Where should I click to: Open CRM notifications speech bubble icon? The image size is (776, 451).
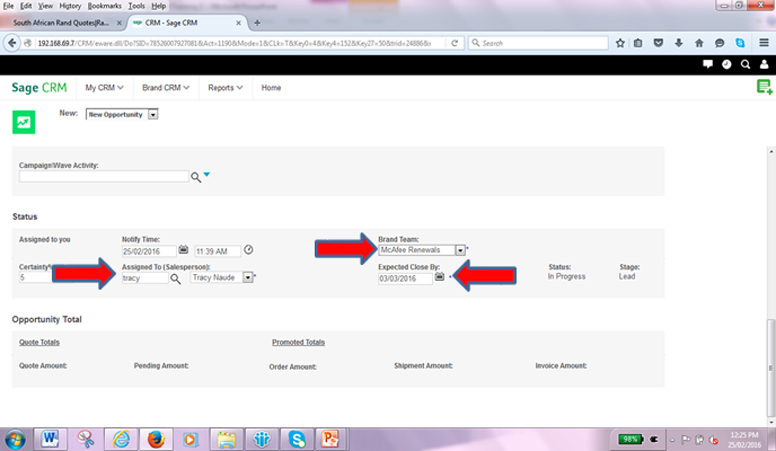pos(708,64)
